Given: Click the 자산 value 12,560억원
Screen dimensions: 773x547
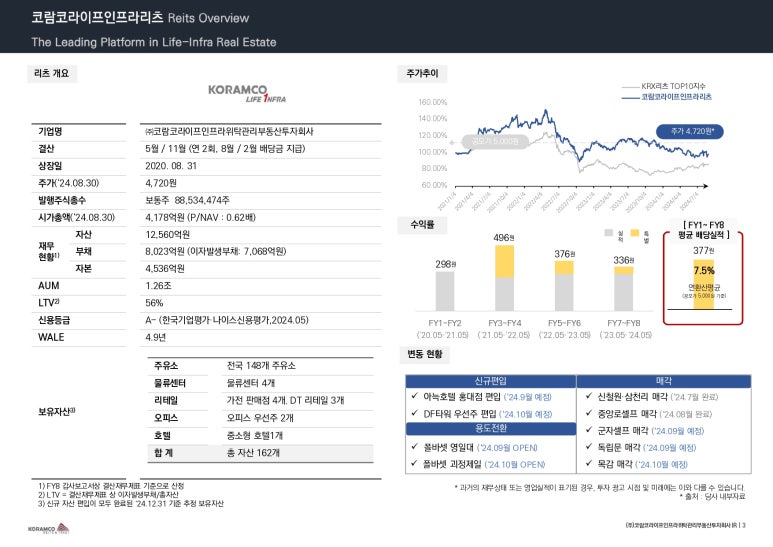Looking at the screenshot, I should pos(168,235).
